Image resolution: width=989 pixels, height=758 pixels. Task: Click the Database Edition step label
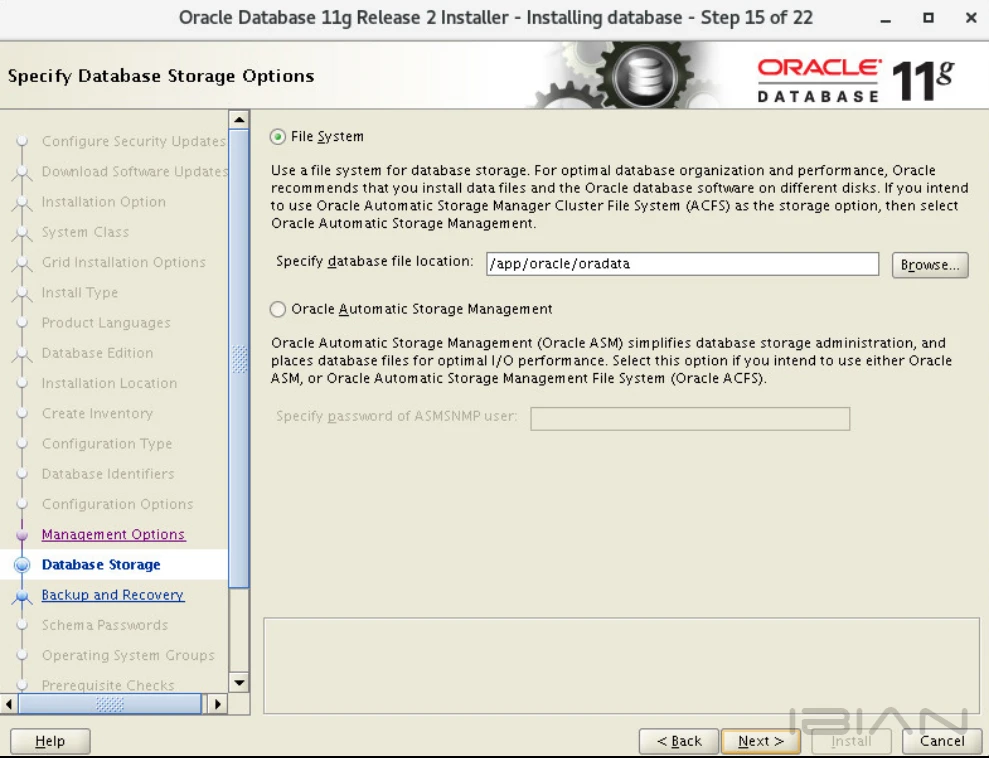tap(98, 353)
